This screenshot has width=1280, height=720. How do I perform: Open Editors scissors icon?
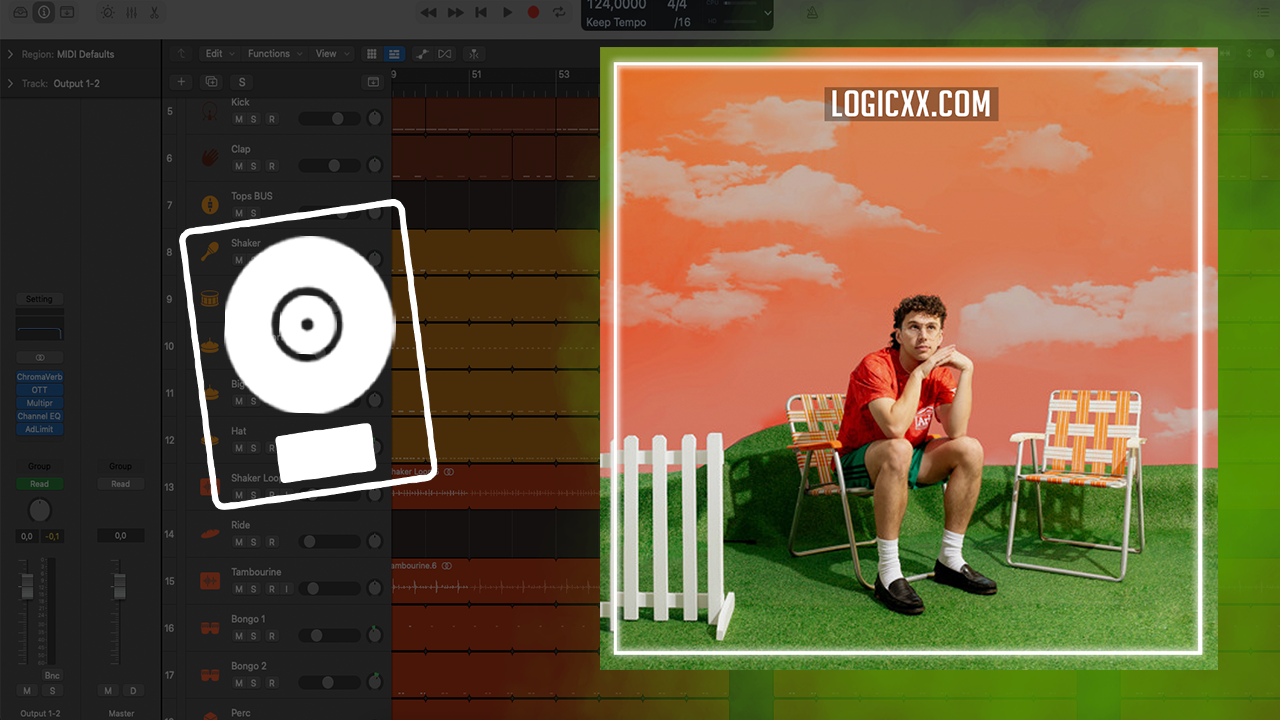(x=154, y=12)
